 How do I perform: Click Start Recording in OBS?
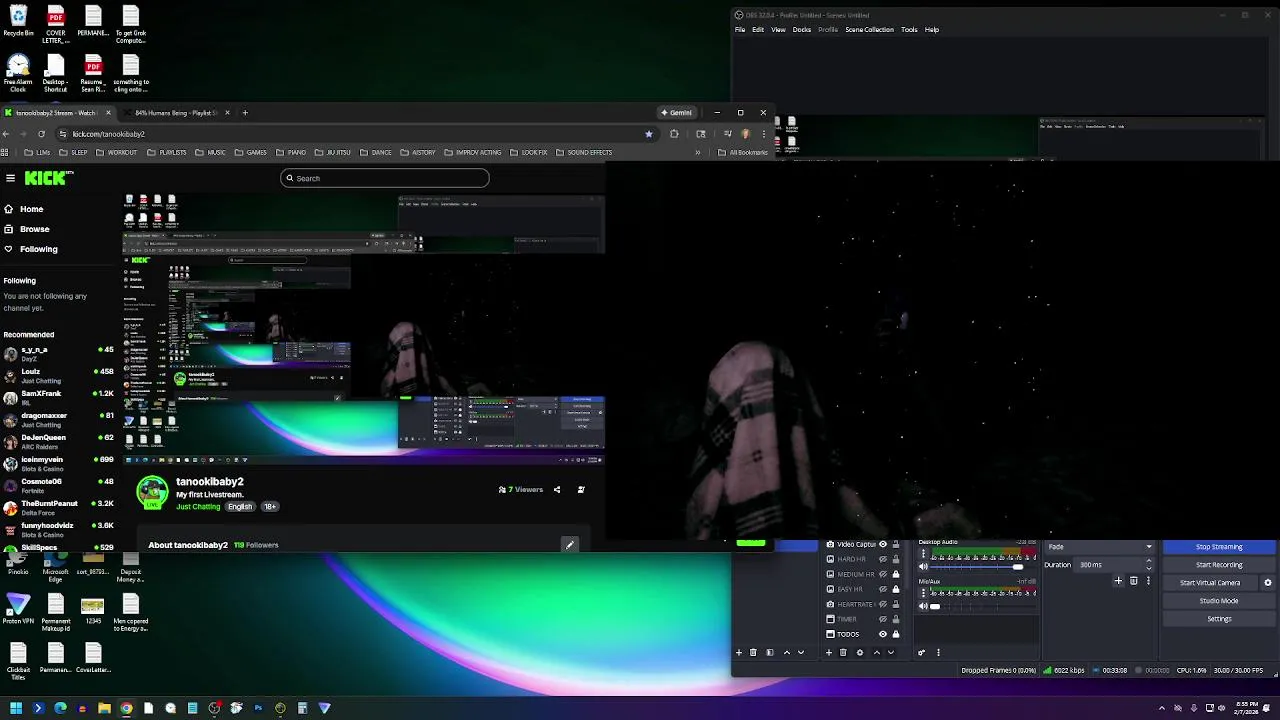coord(1219,565)
